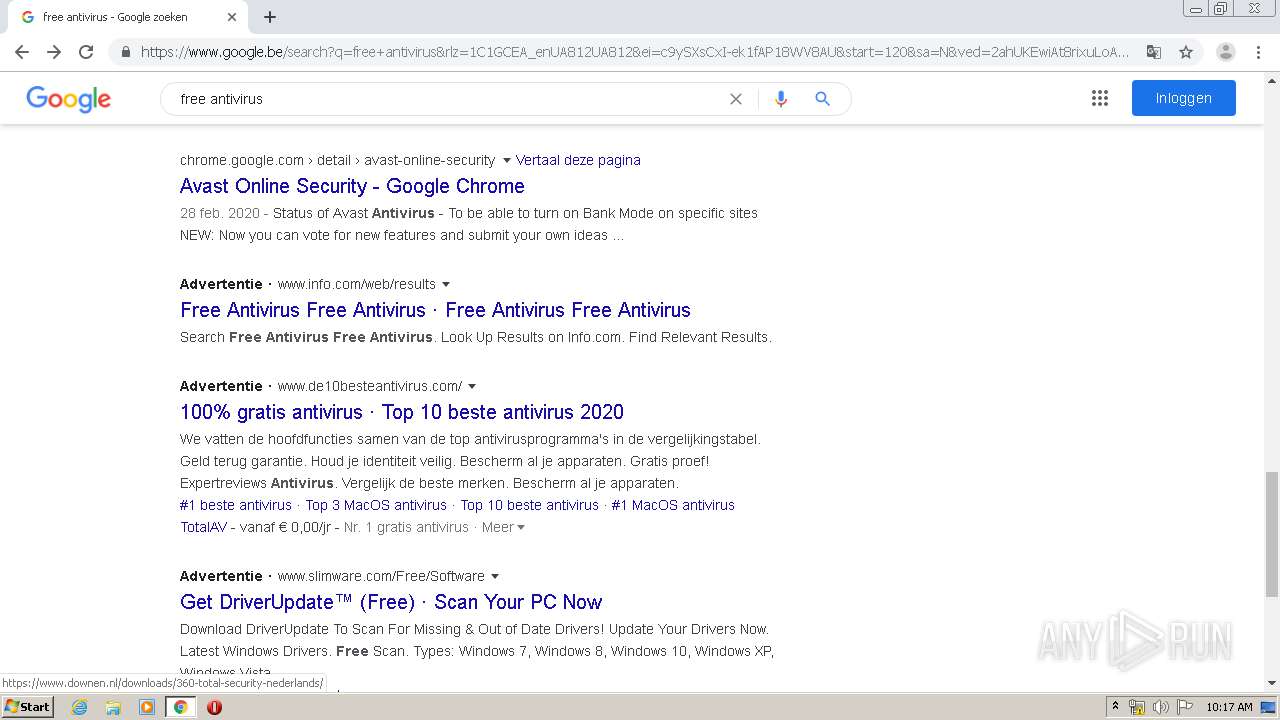This screenshot has height=720, width=1280.
Task: Open Chrome's three-dot menu
Action: (x=1258, y=52)
